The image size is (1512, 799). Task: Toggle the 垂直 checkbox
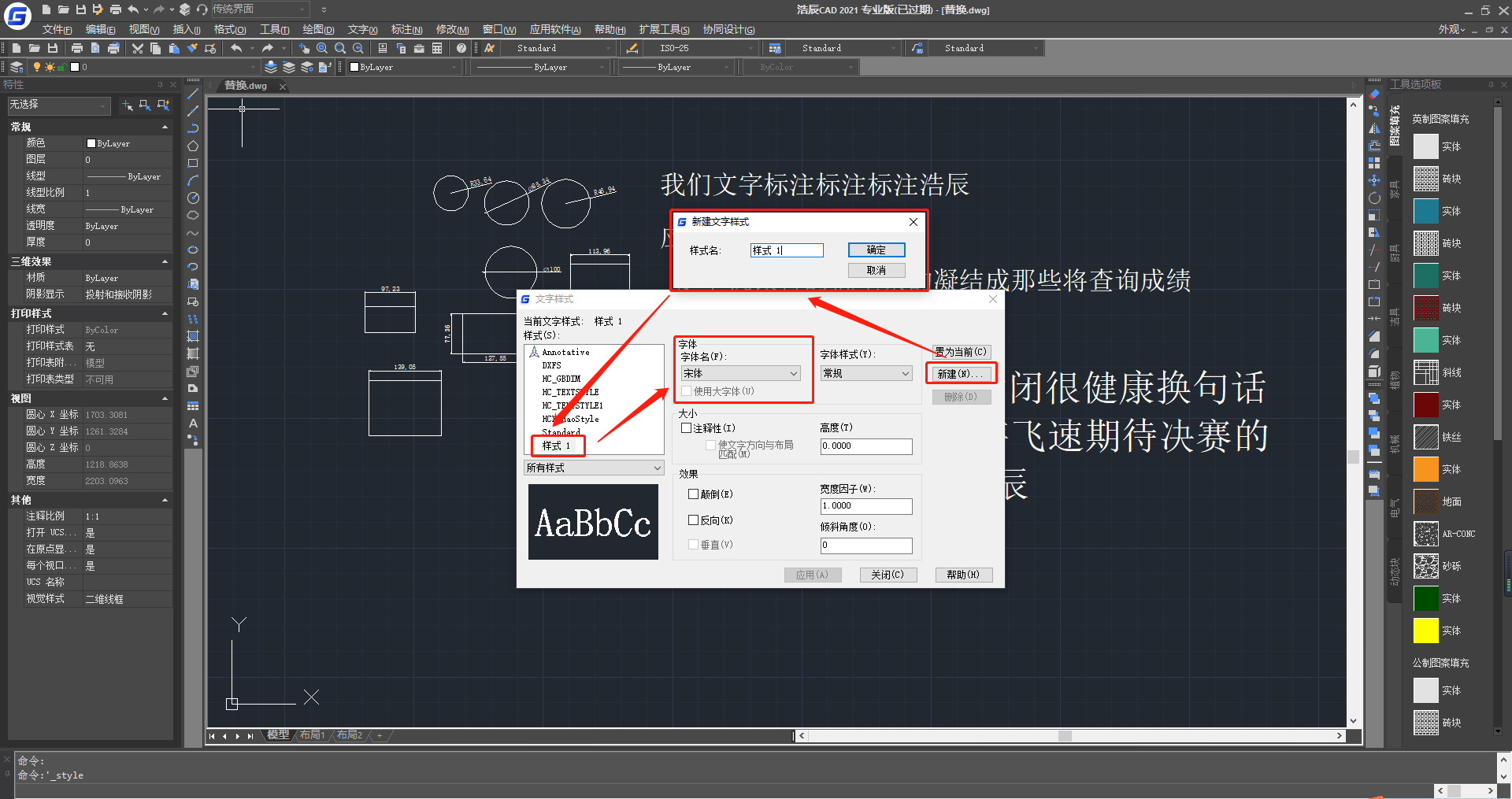pyautogui.click(x=694, y=545)
